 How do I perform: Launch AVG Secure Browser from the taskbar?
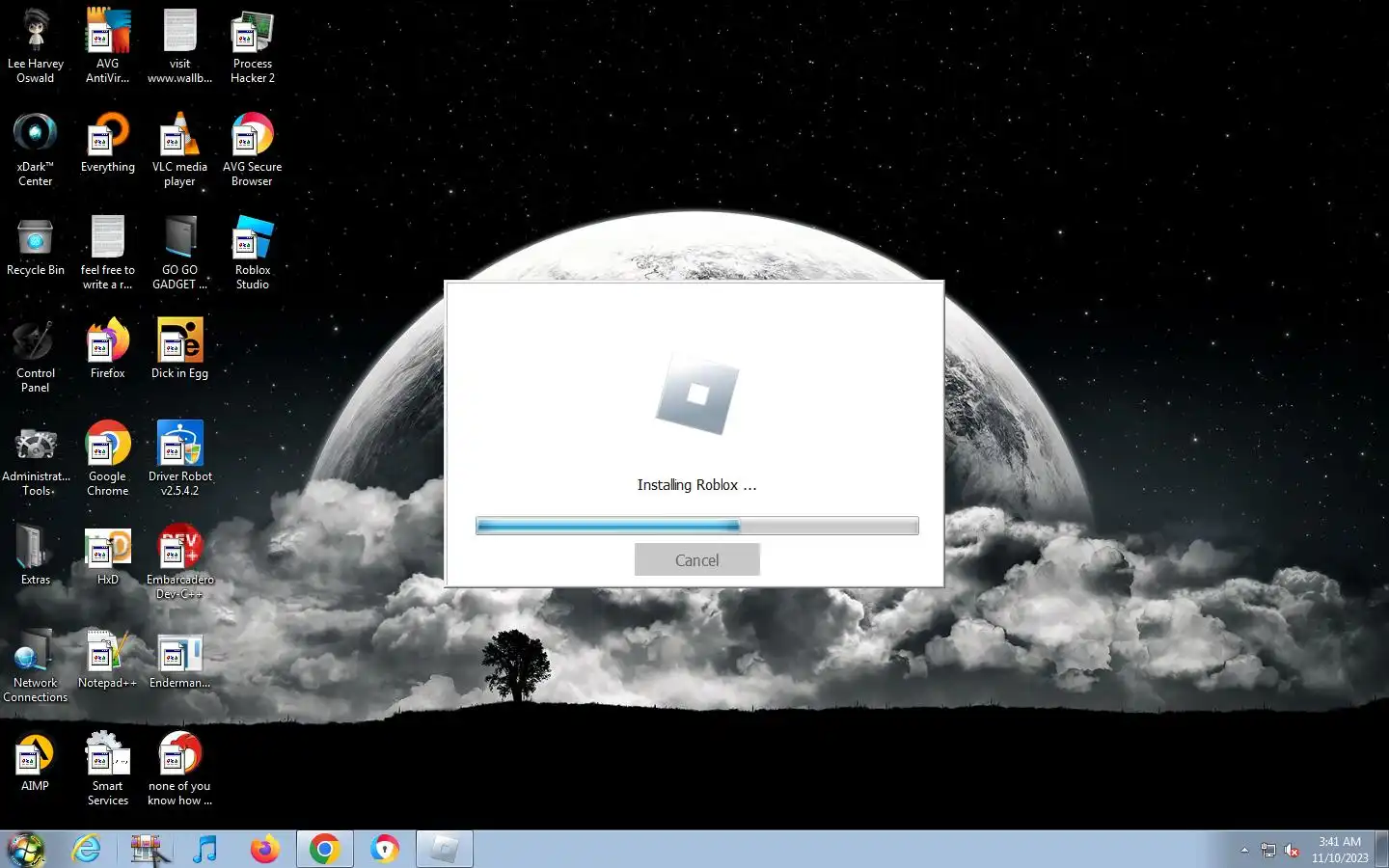pyautogui.click(x=384, y=849)
